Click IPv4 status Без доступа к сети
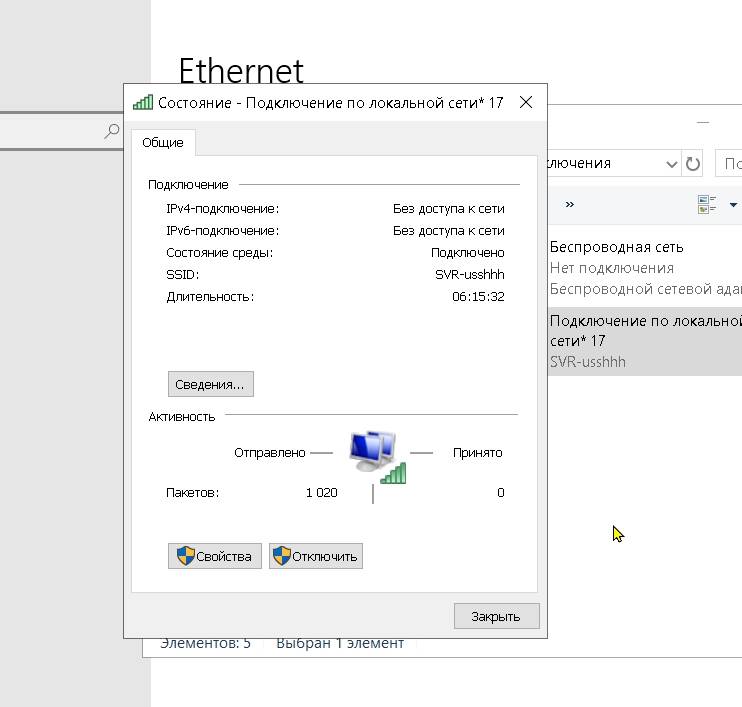Viewport: 742px width, 707px height. click(x=449, y=209)
